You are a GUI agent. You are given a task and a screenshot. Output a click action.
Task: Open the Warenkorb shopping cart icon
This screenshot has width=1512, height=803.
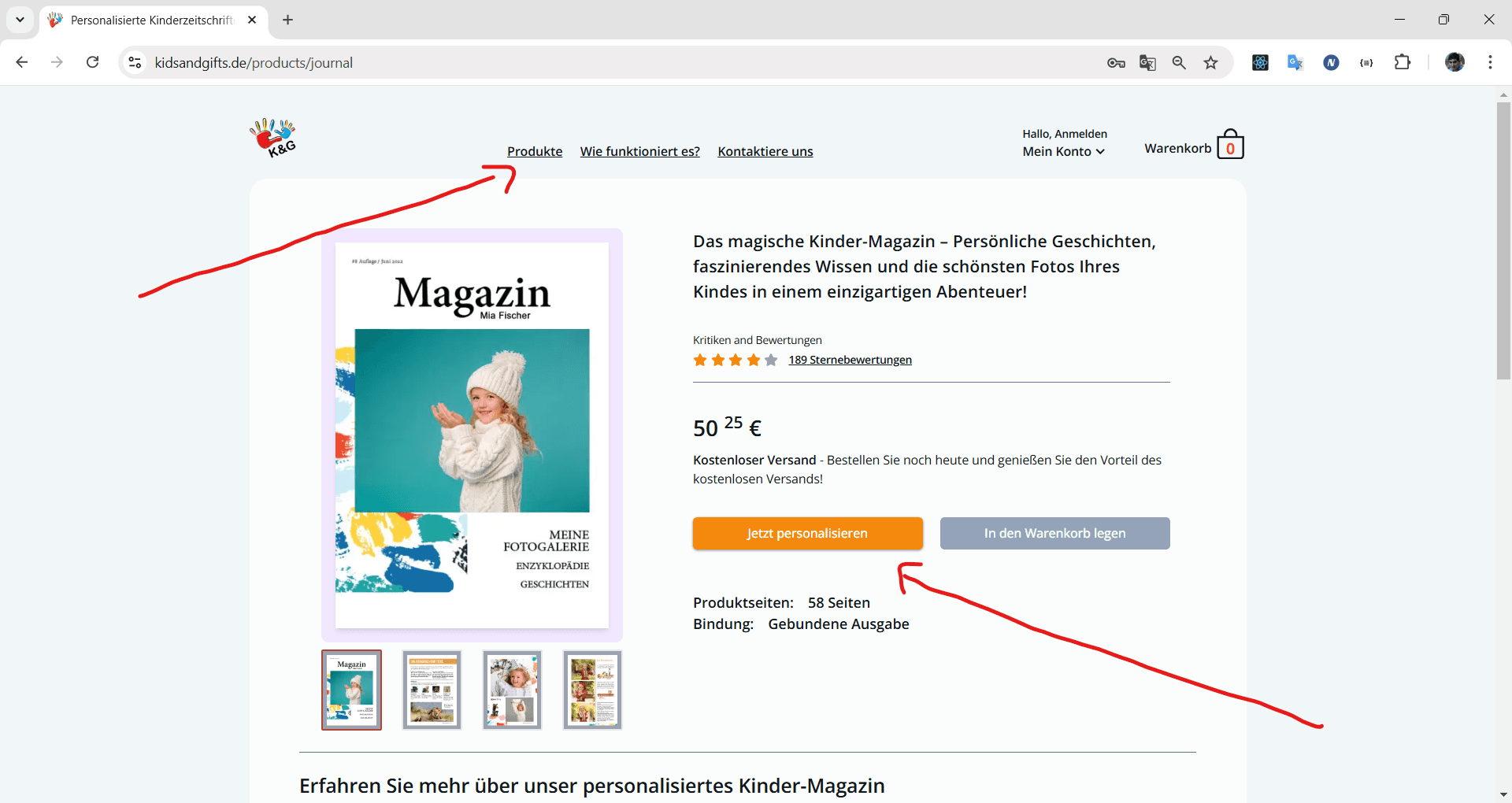1230,145
